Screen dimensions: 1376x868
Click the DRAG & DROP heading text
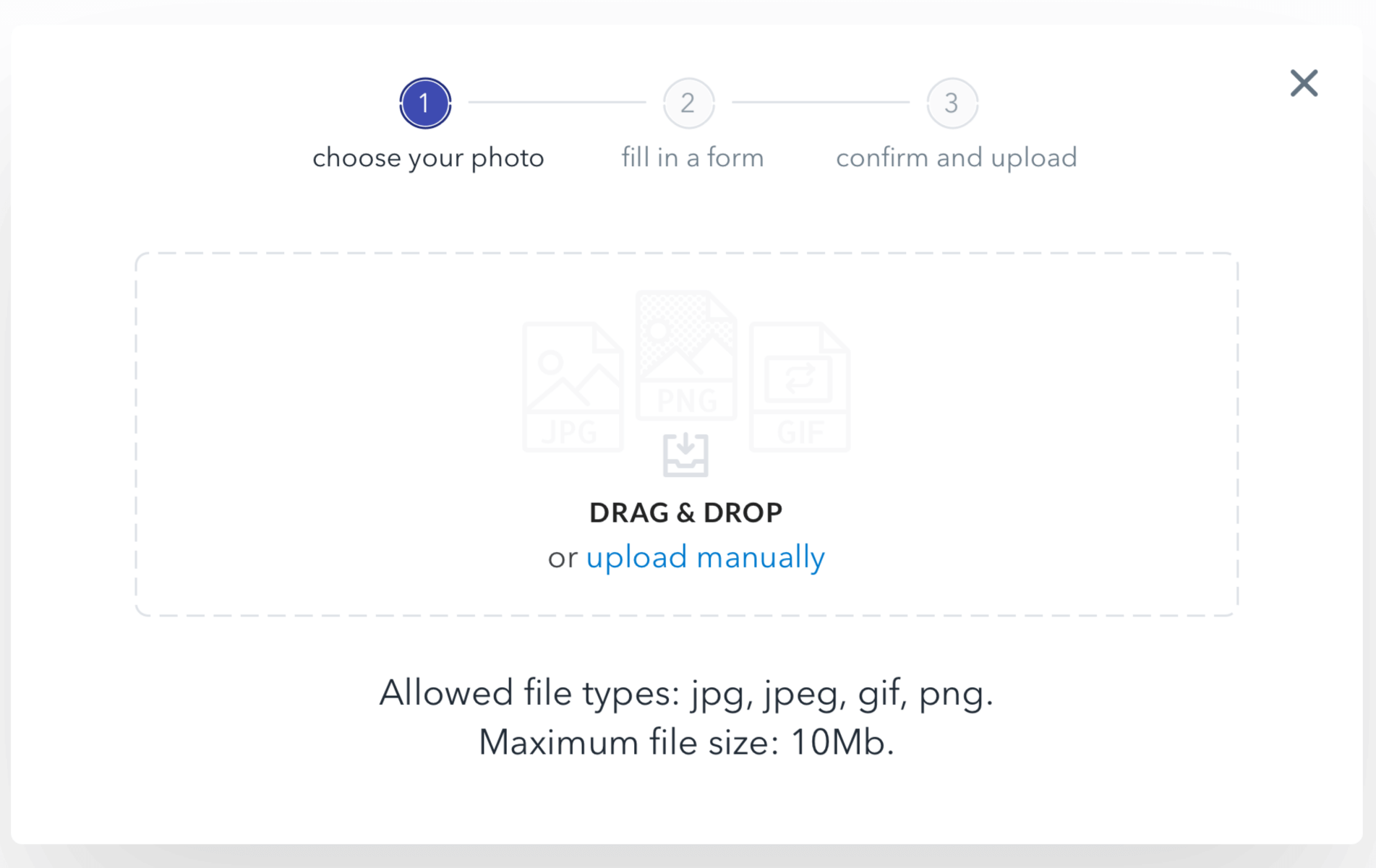(685, 512)
